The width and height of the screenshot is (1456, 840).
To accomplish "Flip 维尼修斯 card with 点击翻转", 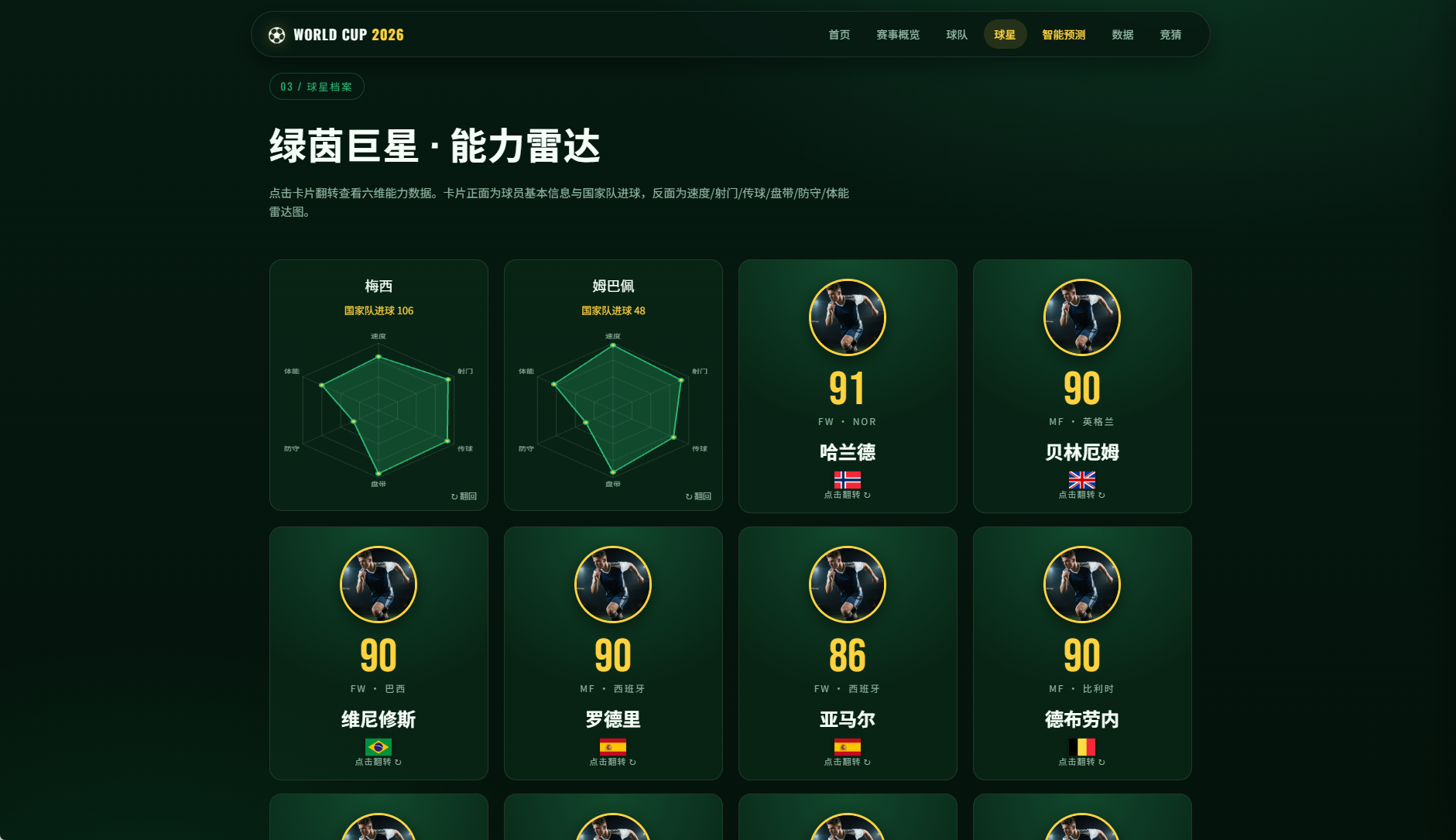I will 379,762.
